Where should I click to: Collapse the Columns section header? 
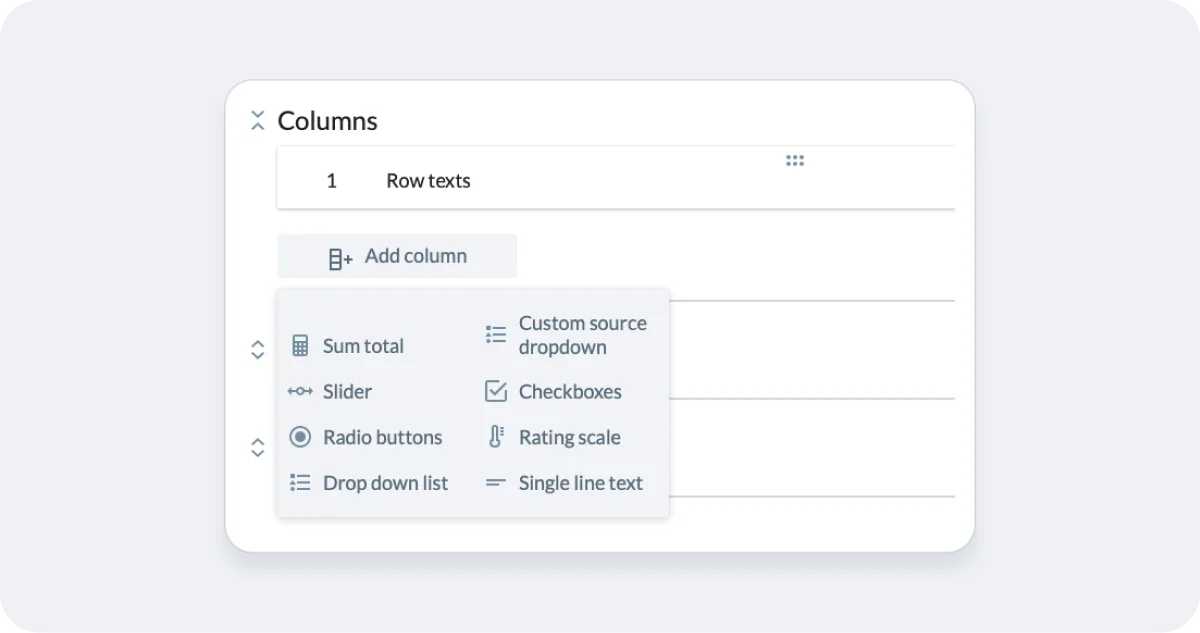pos(258,120)
